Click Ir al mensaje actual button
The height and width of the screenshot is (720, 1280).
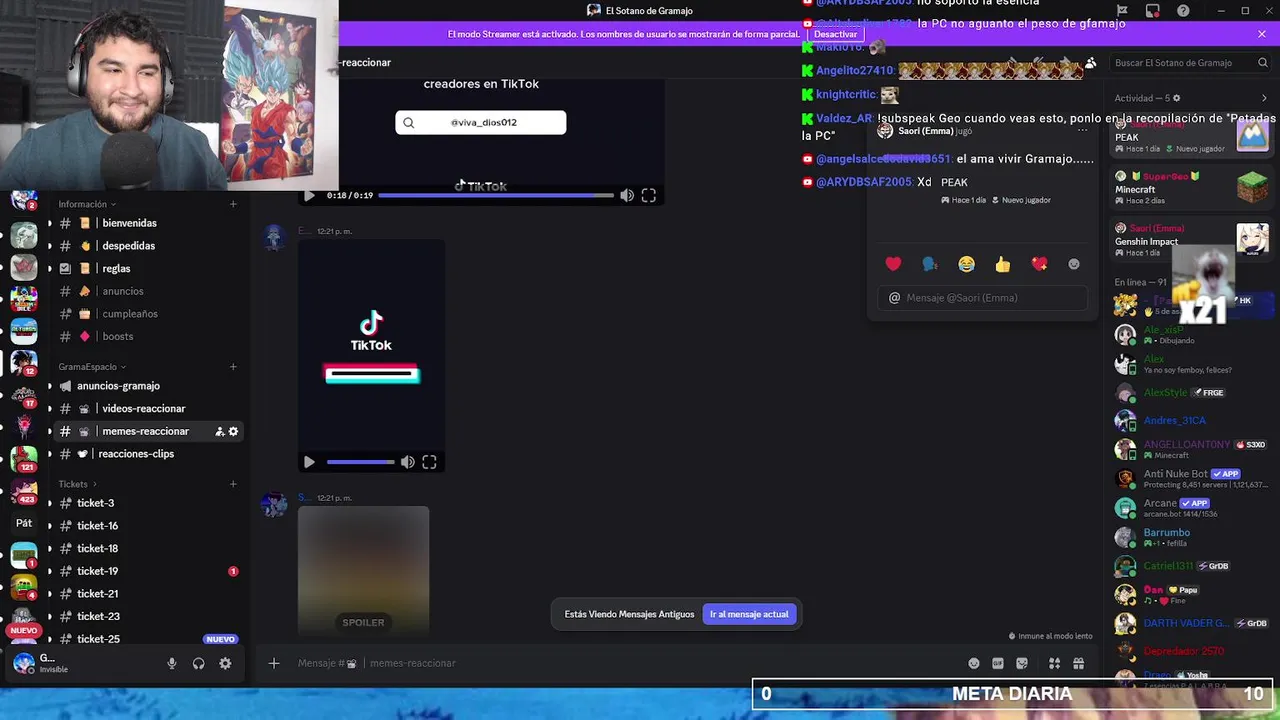(749, 614)
